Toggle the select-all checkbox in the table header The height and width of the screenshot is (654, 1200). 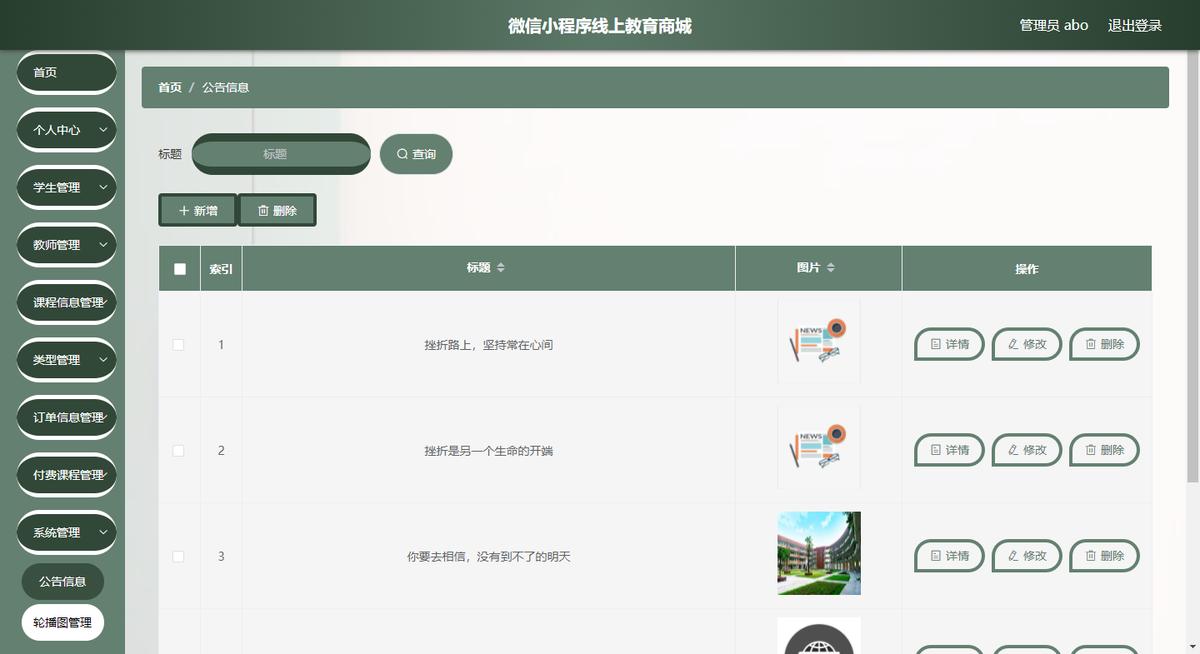(x=179, y=267)
